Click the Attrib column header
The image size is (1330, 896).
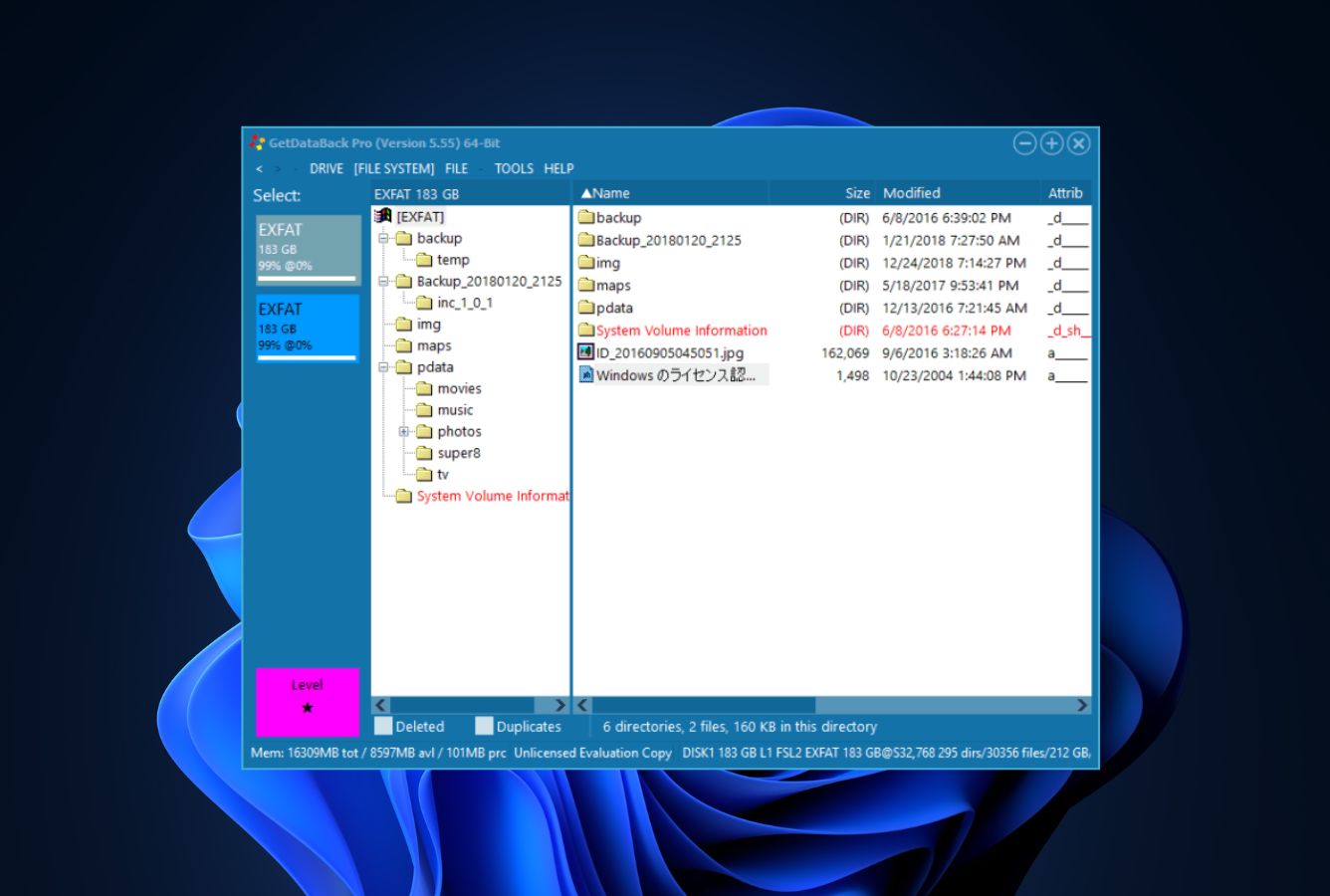[x=1065, y=193]
